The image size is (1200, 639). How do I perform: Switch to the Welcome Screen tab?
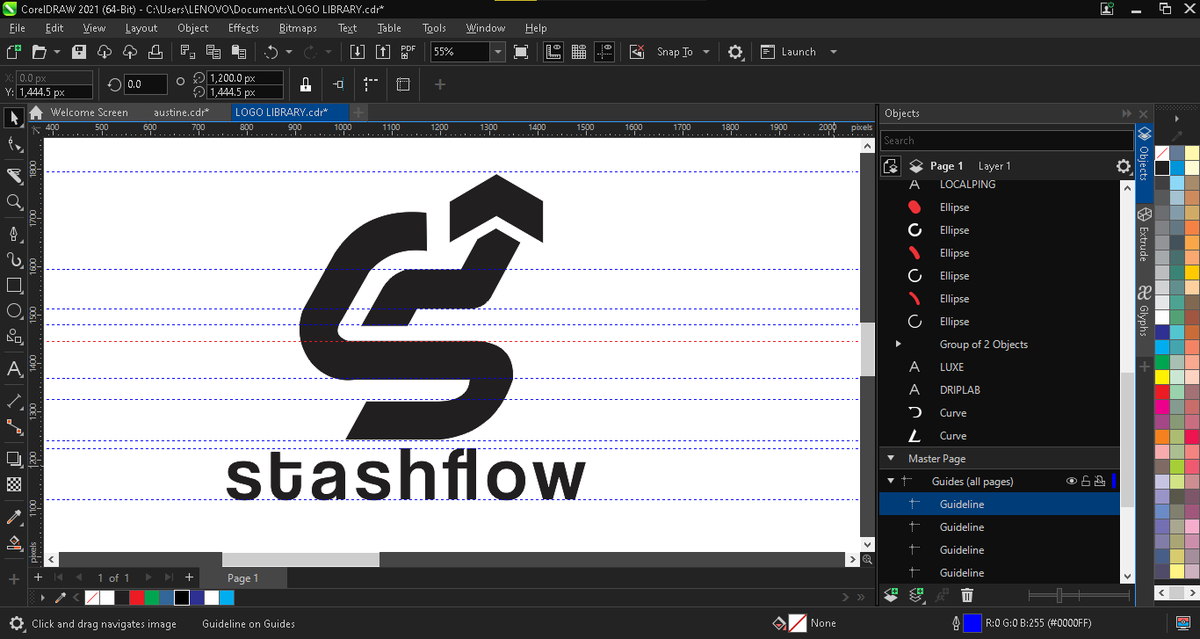point(89,112)
